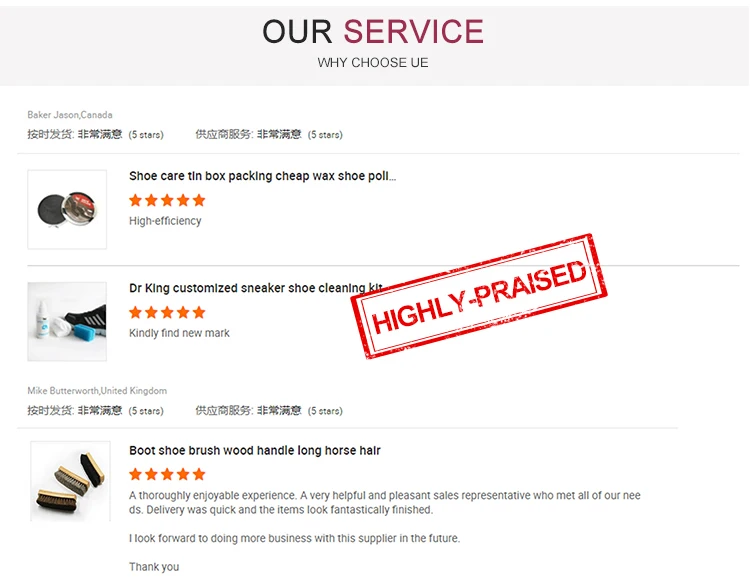
Task: Click the star rating under boot shoe brush
Action: coord(167,475)
